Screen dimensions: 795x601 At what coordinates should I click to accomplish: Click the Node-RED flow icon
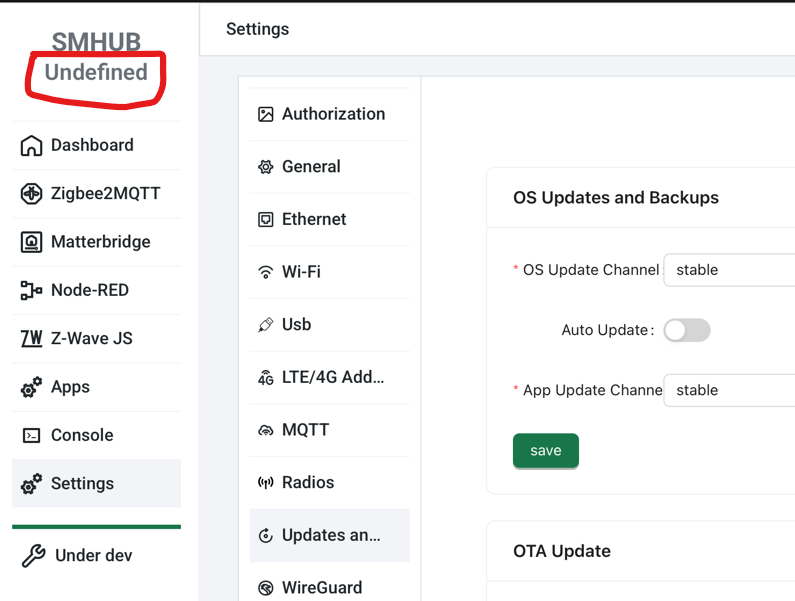(32, 291)
